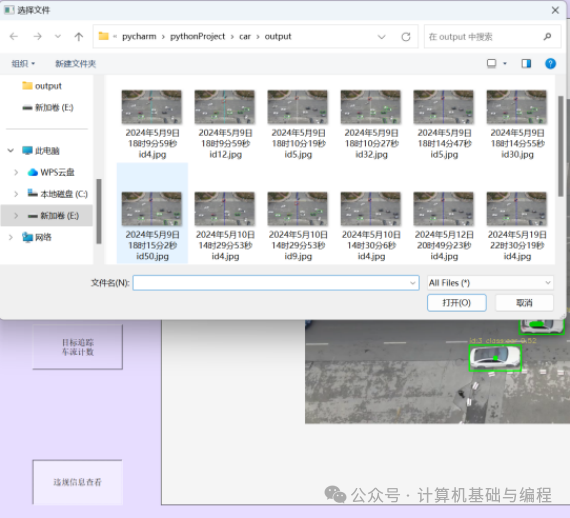Select 网络 in navigation pane
This screenshot has height=518, width=570.
(37, 237)
